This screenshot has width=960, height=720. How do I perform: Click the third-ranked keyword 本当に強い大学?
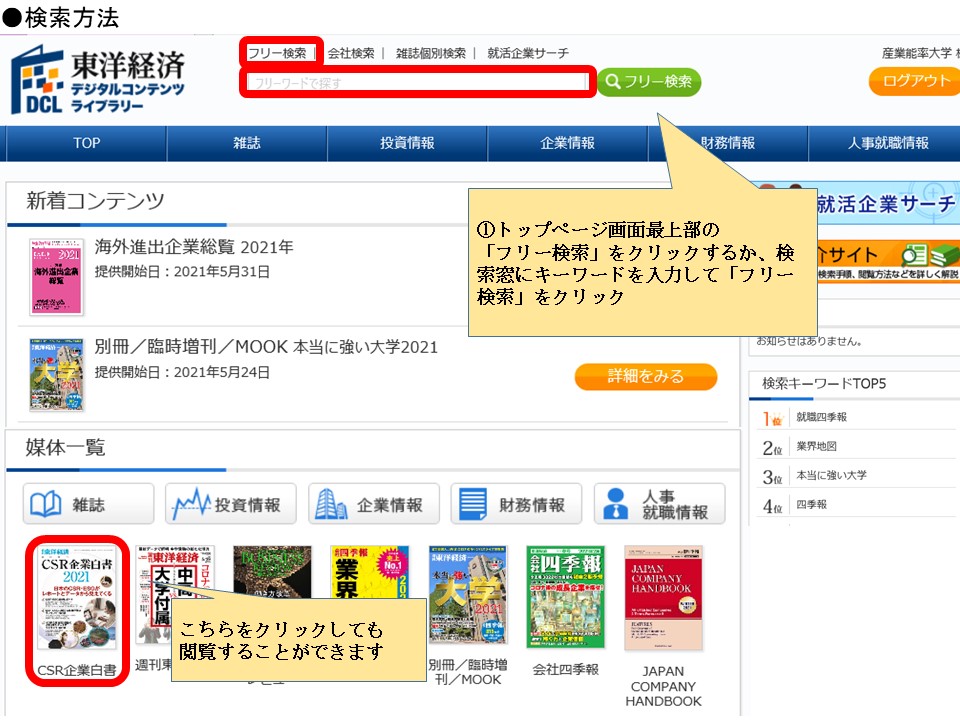point(831,475)
